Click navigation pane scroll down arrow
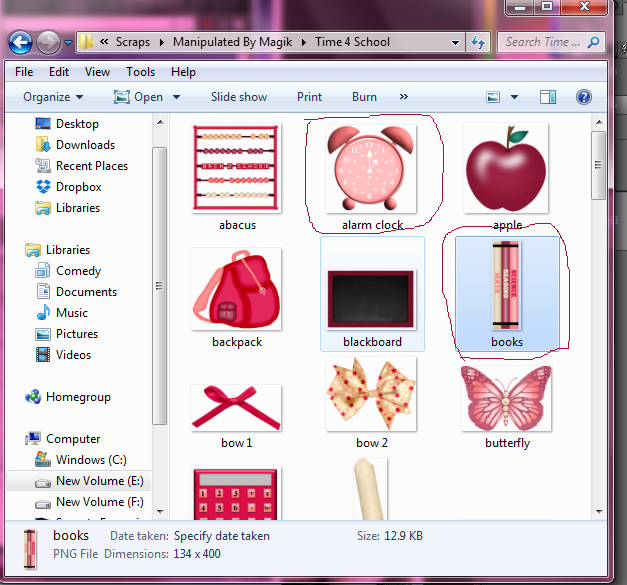Viewport: 627px width, 585px height. pos(160,511)
